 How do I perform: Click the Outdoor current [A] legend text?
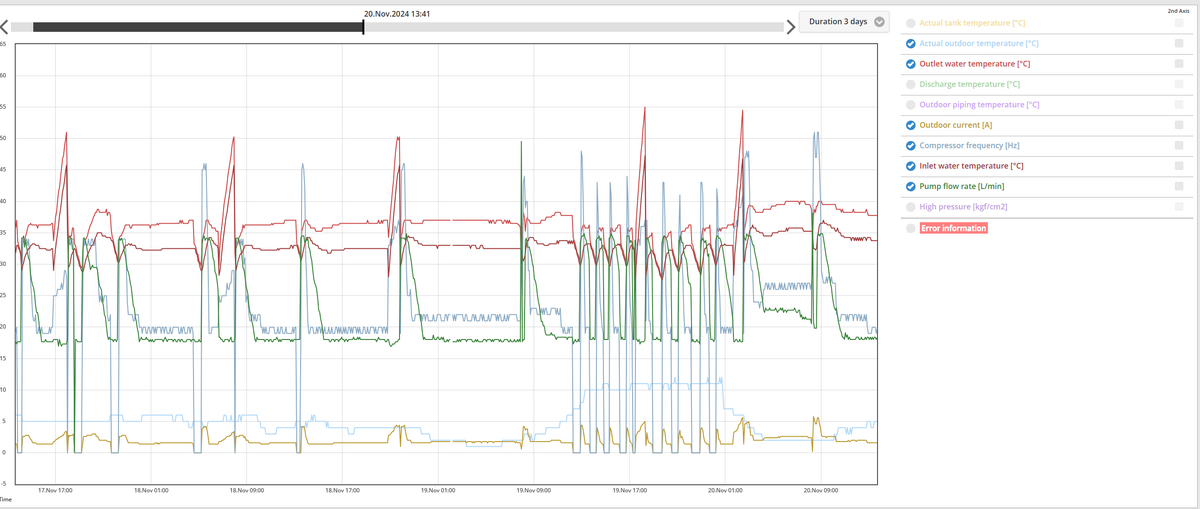click(955, 125)
